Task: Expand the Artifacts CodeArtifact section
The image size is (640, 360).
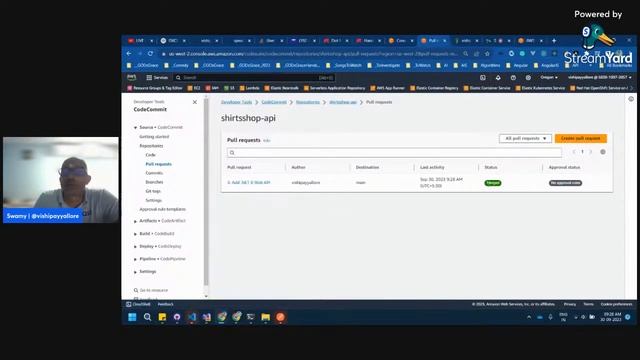Action: tap(136, 221)
